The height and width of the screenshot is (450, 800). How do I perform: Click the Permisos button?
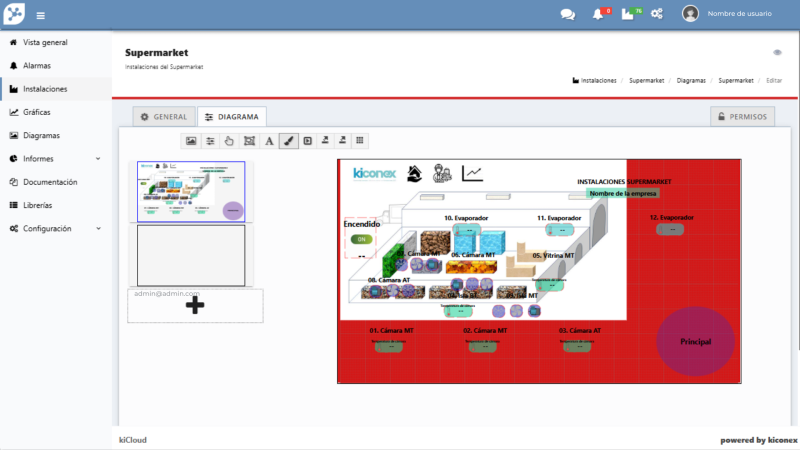pyautogui.click(x=743, y=117)
